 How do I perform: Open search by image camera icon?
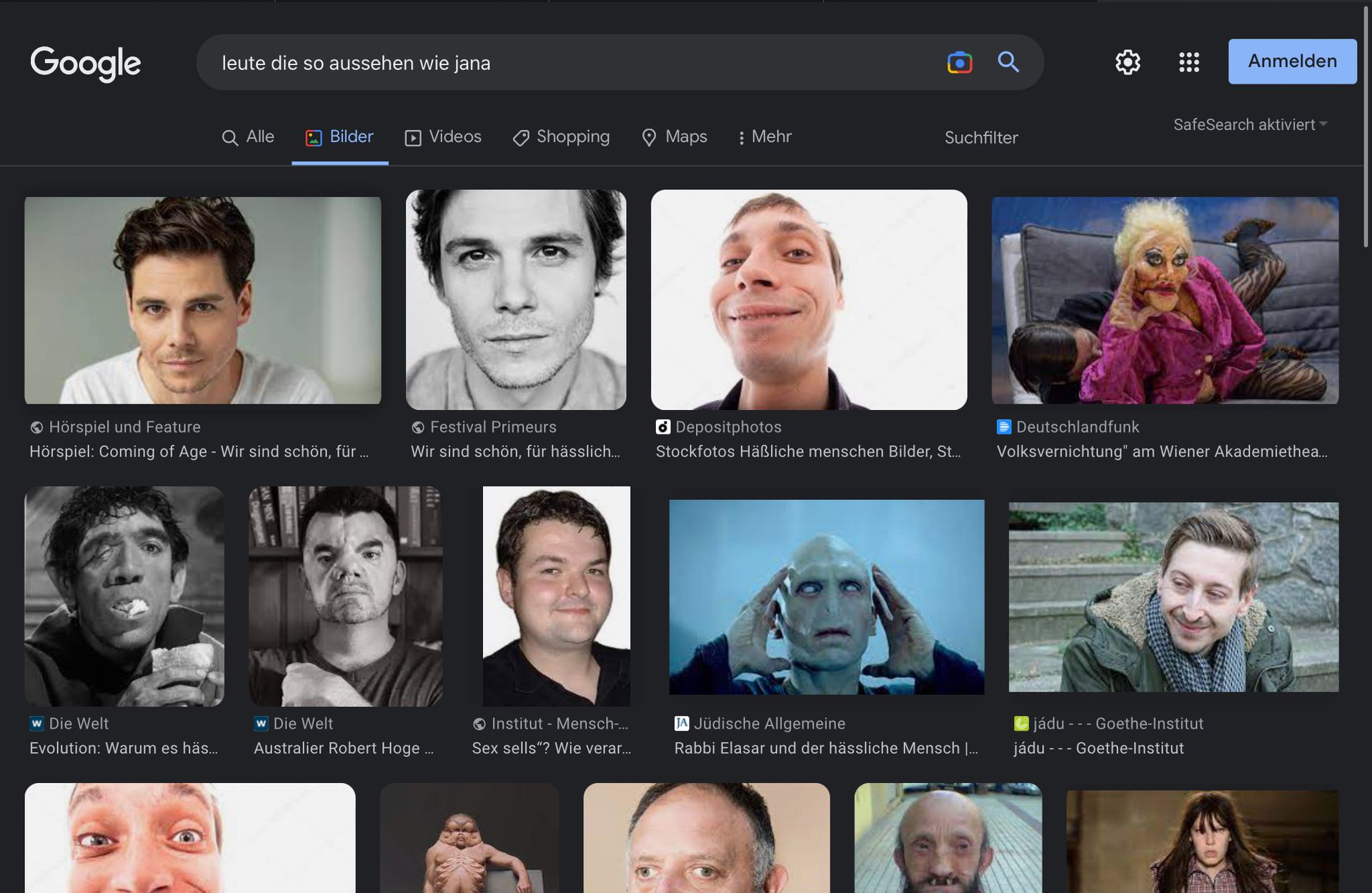[959, 63]
